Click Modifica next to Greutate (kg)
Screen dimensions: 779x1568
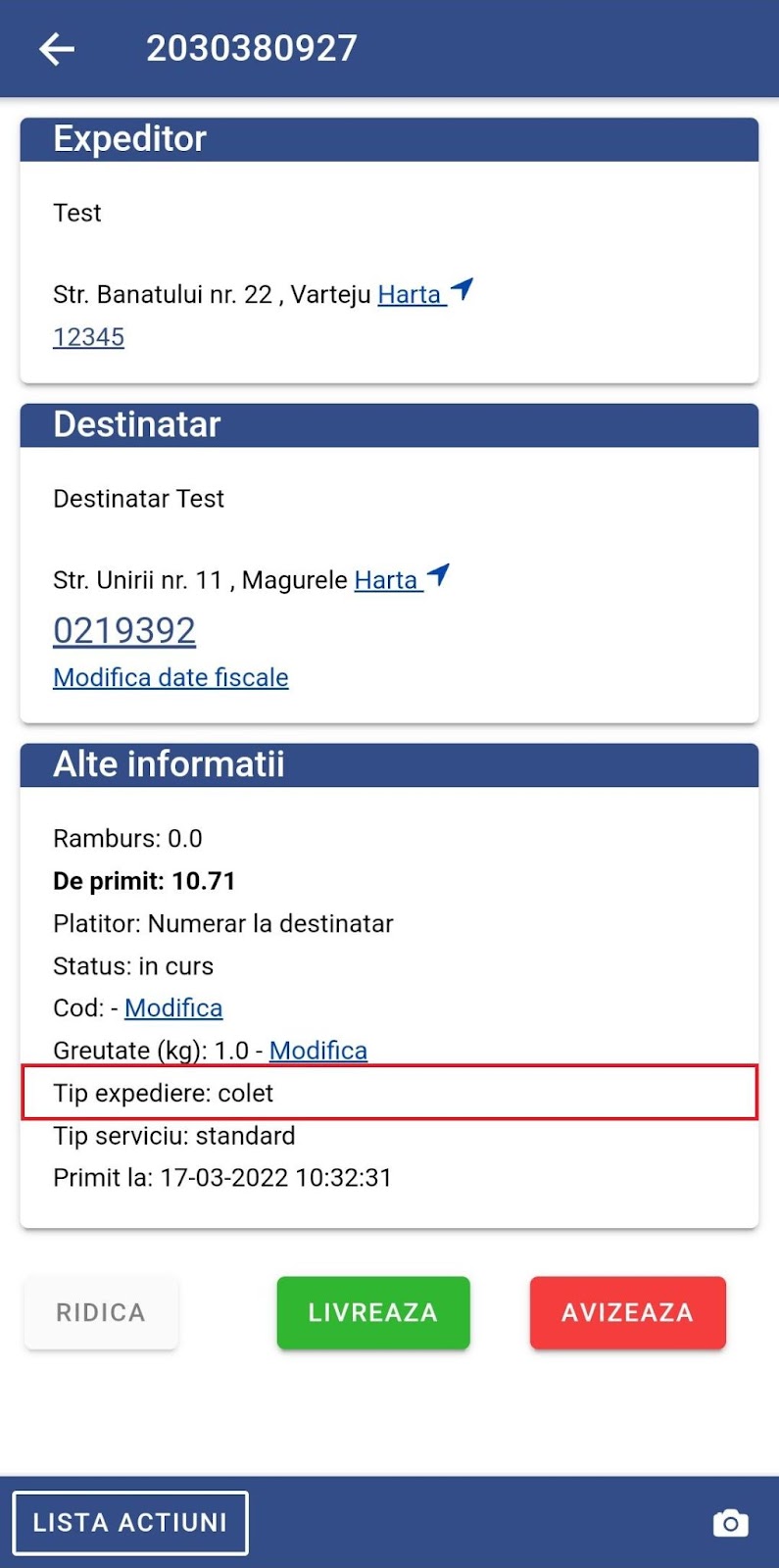[x=318, y=1050]
